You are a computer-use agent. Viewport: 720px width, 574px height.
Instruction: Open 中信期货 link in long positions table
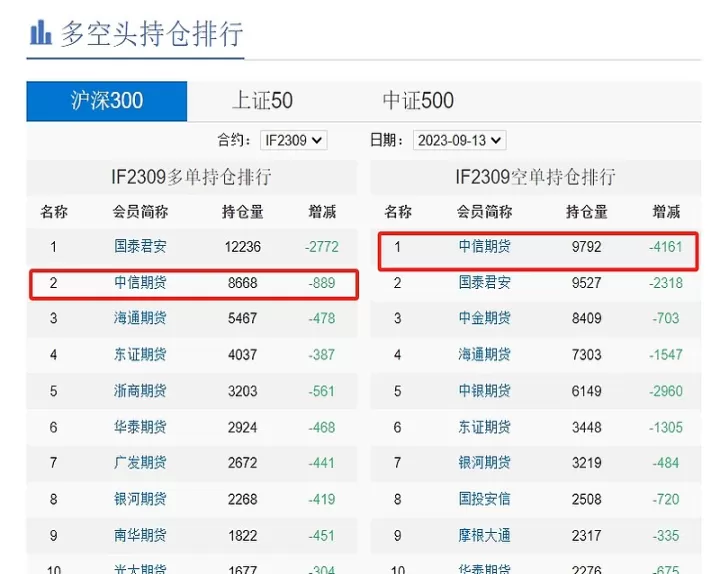(140, 282)
